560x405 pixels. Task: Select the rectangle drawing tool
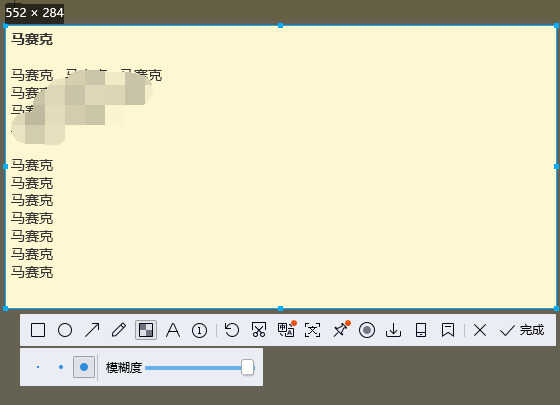(38, 330)
